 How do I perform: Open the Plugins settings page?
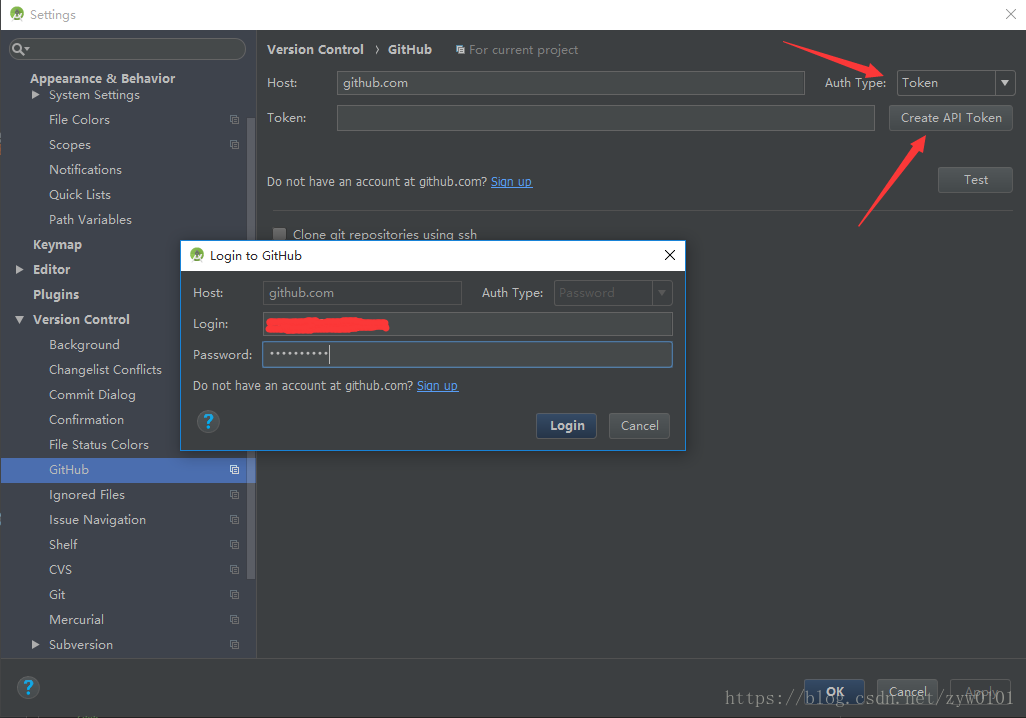(56, 295)
